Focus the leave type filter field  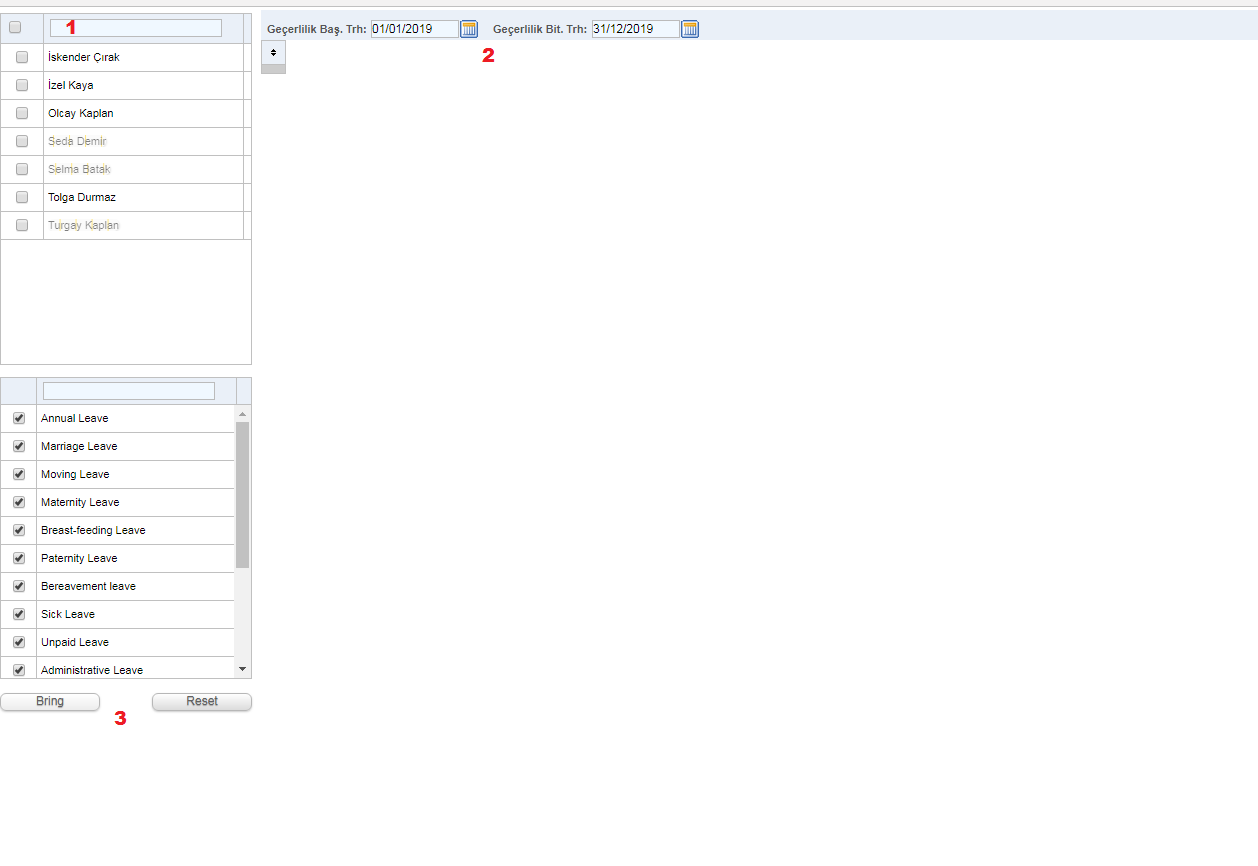tap(129, 391)
